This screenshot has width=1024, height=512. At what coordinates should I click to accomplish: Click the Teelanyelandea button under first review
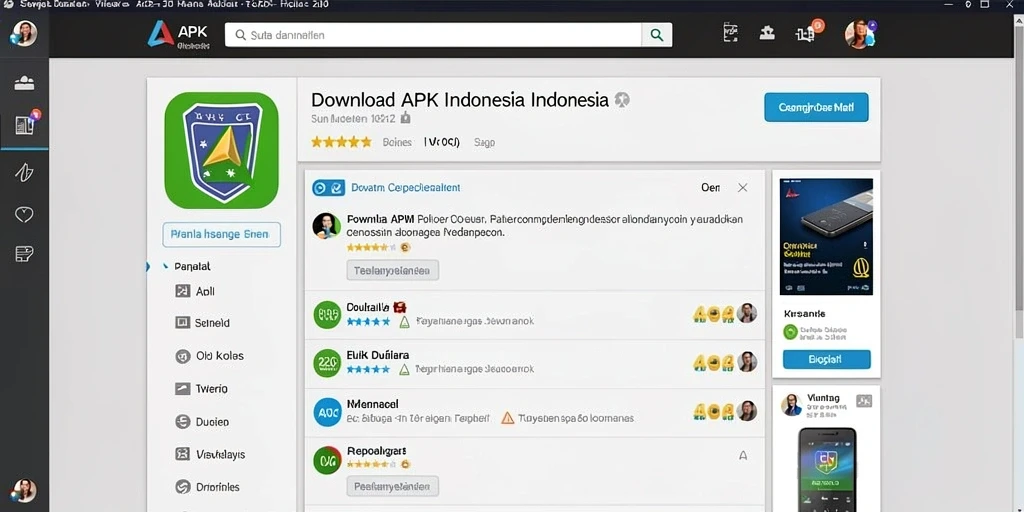[x=392, y=270]
